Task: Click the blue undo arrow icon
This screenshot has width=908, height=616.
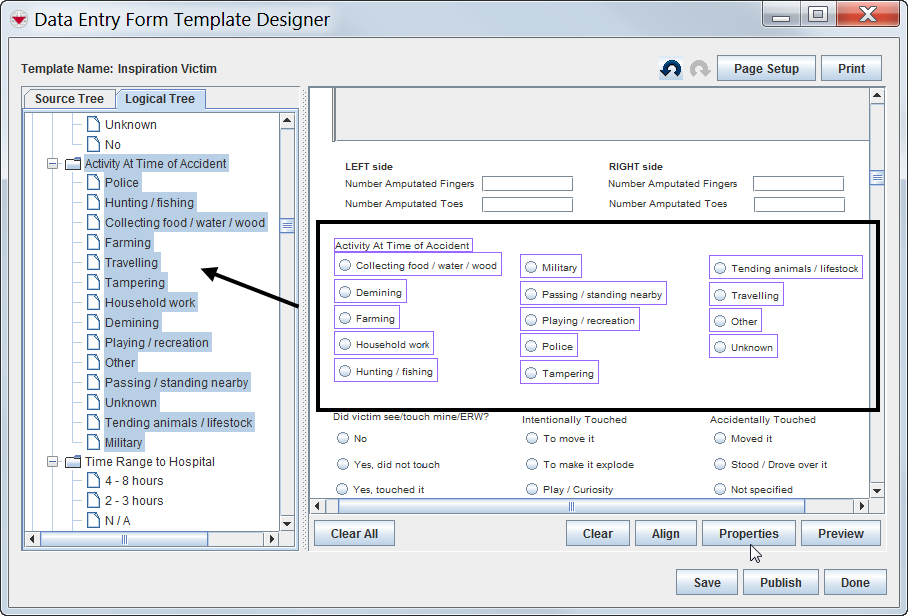Action: (x=671, y=69)
